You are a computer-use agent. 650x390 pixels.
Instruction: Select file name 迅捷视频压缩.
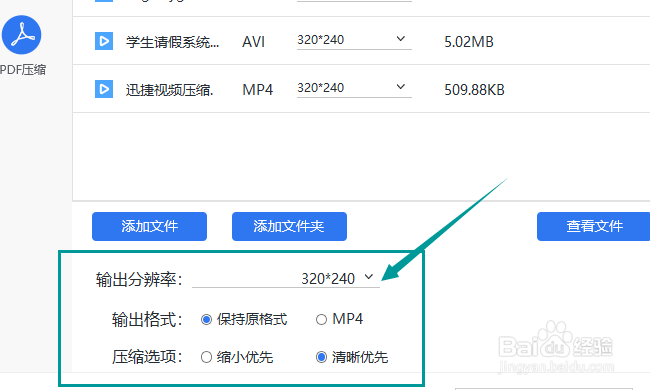click(170, 90)
